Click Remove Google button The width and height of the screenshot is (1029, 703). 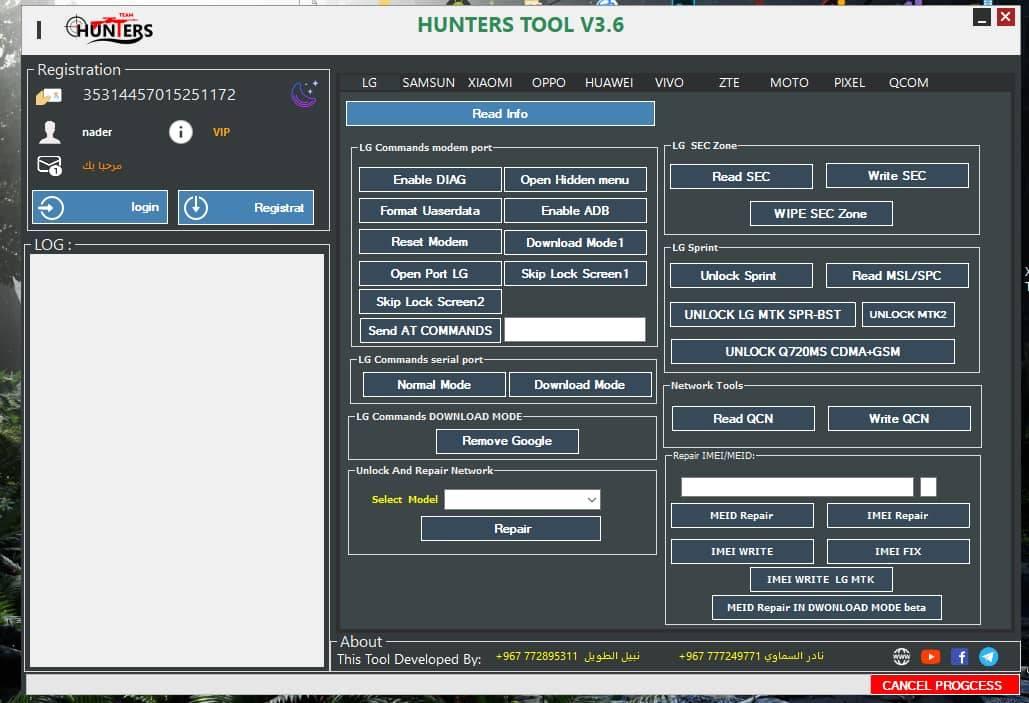507,441
